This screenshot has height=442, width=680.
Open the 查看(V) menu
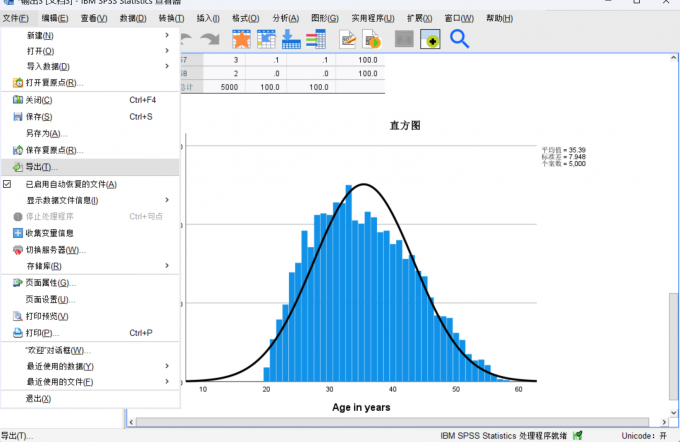click(x=94, y=18)
